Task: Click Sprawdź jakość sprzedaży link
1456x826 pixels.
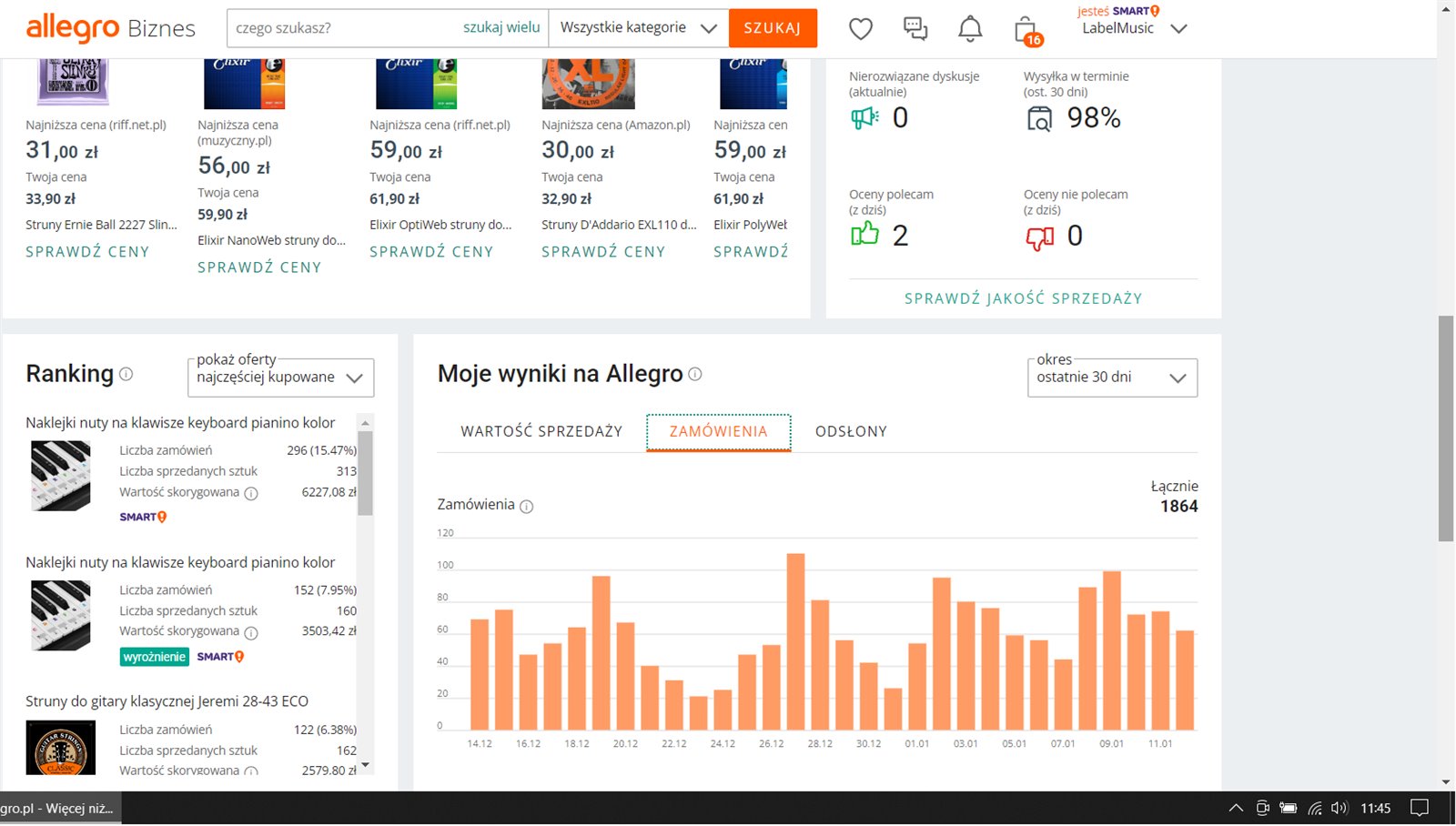Action: (x=1023, y=298)
